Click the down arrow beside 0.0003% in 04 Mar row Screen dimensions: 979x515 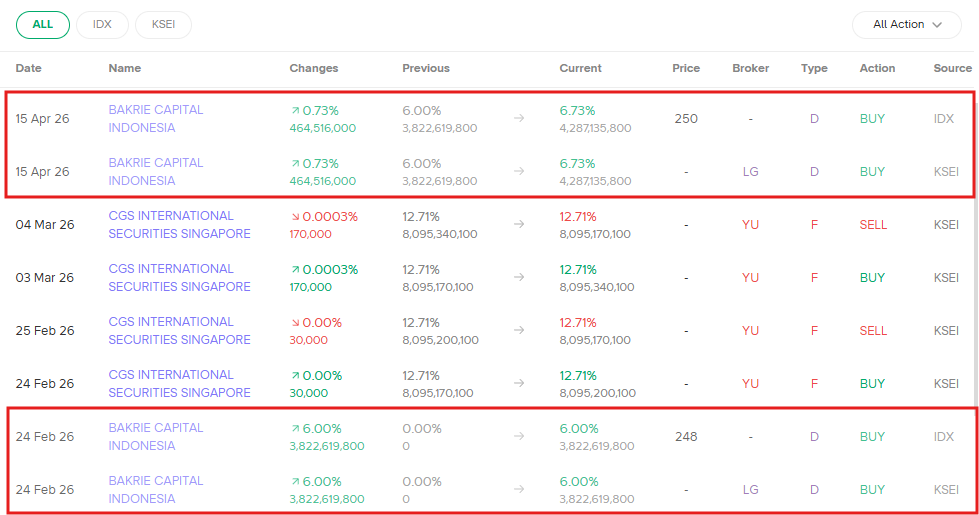pyautogui.click(x=295, y=217)
